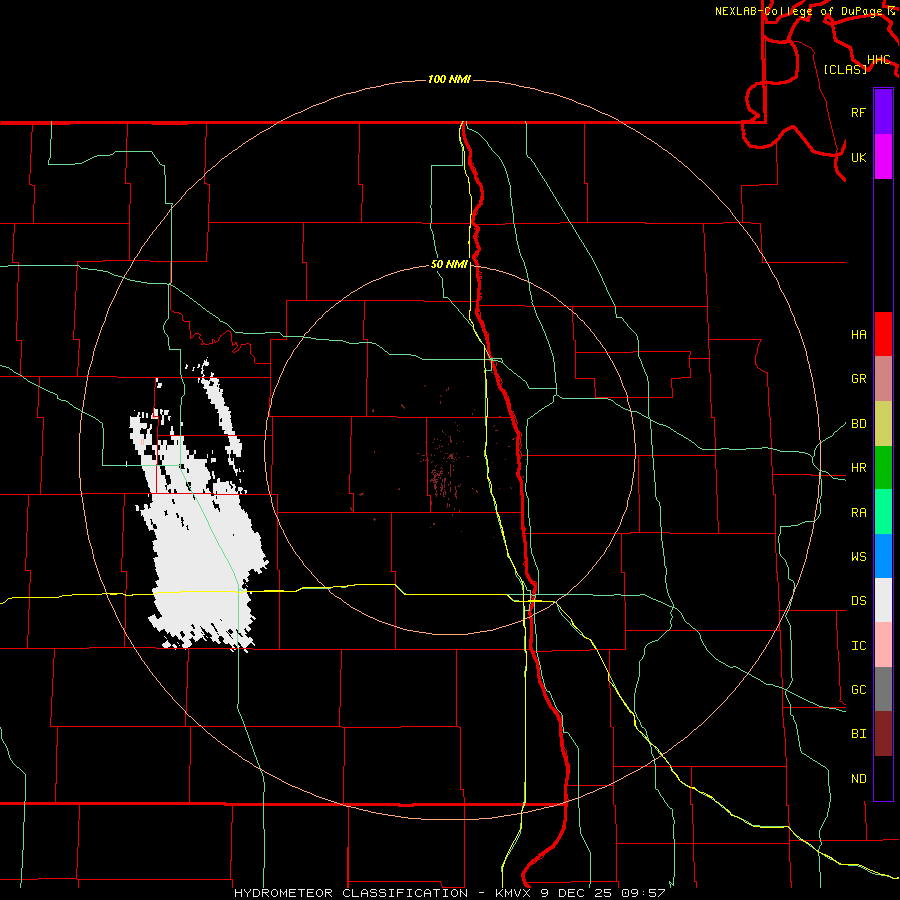Select the BD yellow legend block
The image size is (900, 900).
pyautogui.click(x=883, y=423)
